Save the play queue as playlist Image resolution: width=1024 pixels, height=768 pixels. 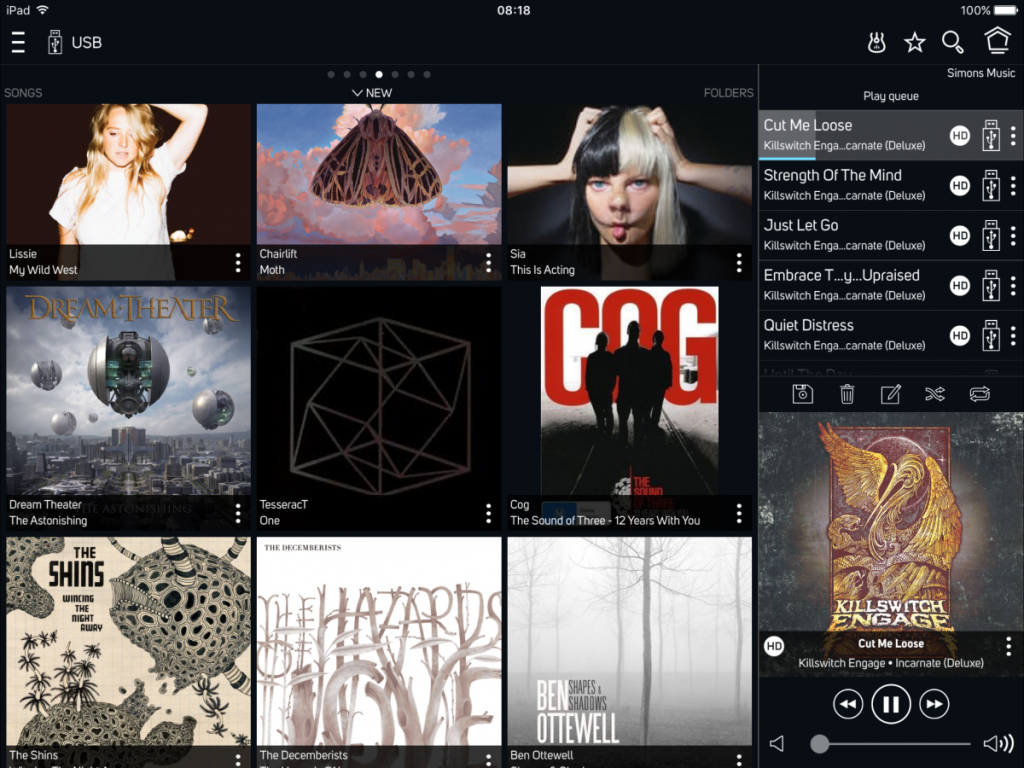pos(802,394)
